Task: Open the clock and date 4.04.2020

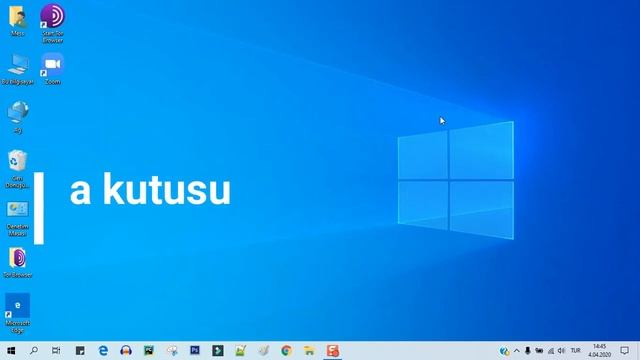Action: pos(600,351)
